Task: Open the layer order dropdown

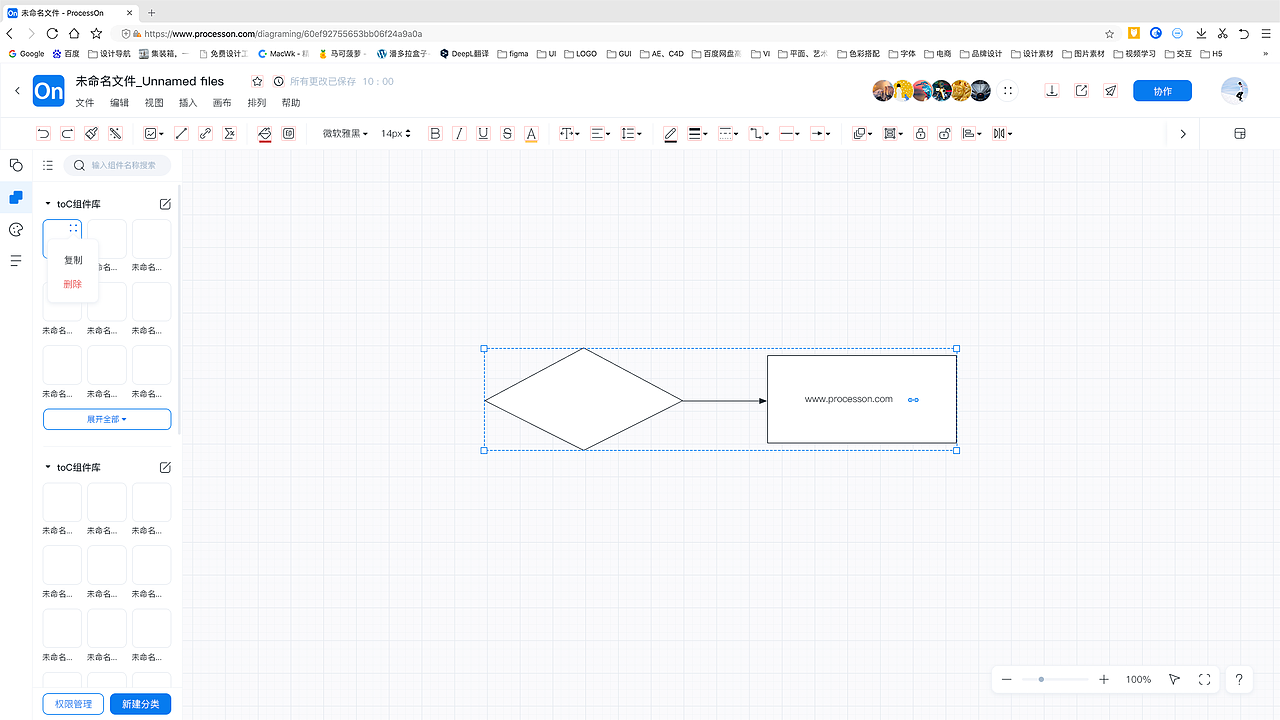Action: pos(862,133)
